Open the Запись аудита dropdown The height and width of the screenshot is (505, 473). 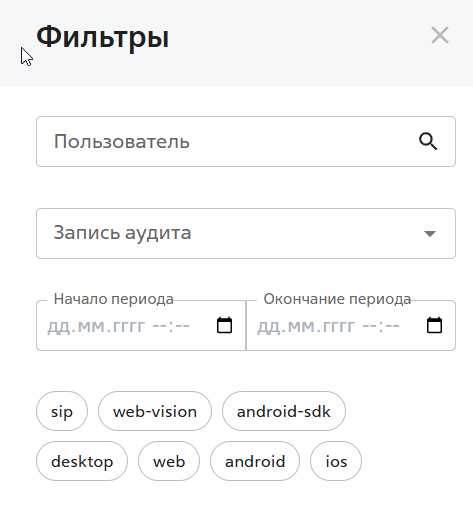click(246, 233)
